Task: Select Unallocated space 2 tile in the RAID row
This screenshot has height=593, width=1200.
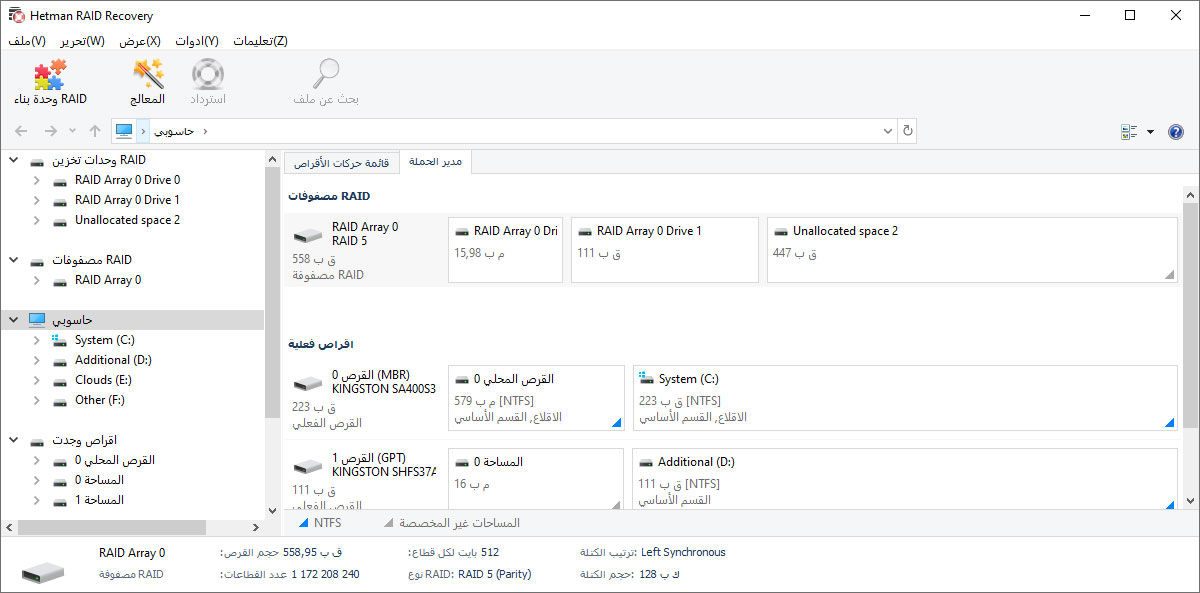Action: pos(972,250)
